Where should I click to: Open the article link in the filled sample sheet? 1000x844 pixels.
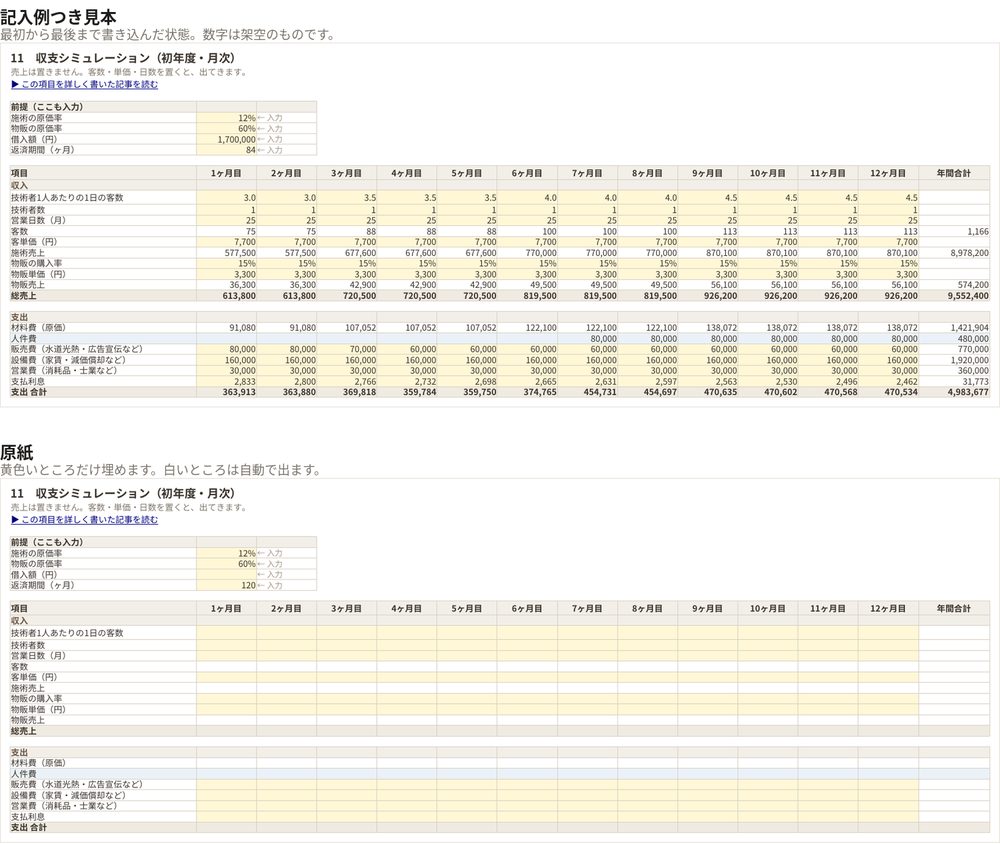pyautogui.click(x=84, y=84)
